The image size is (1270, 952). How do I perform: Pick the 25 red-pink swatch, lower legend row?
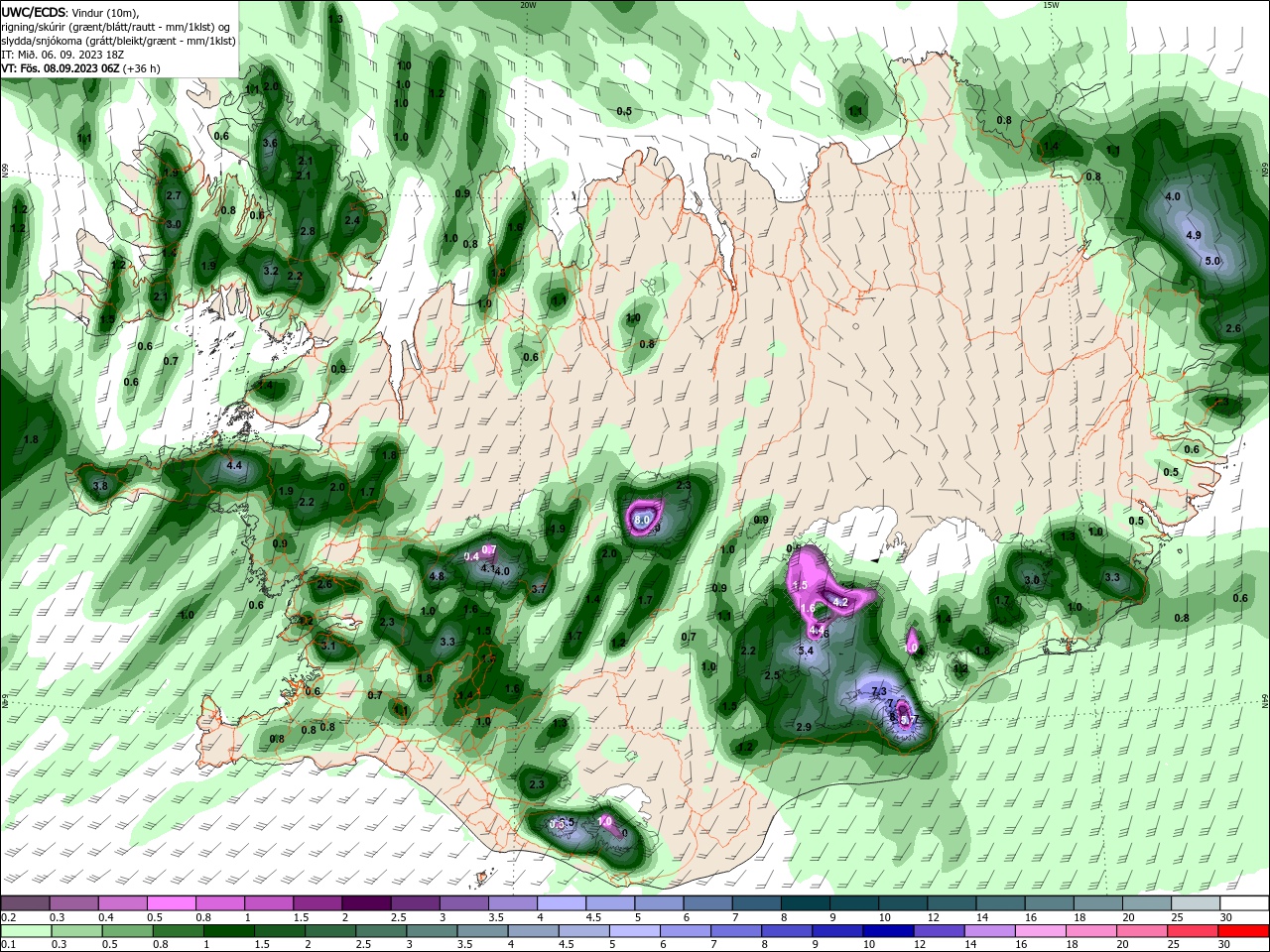tap(1194, 931)
